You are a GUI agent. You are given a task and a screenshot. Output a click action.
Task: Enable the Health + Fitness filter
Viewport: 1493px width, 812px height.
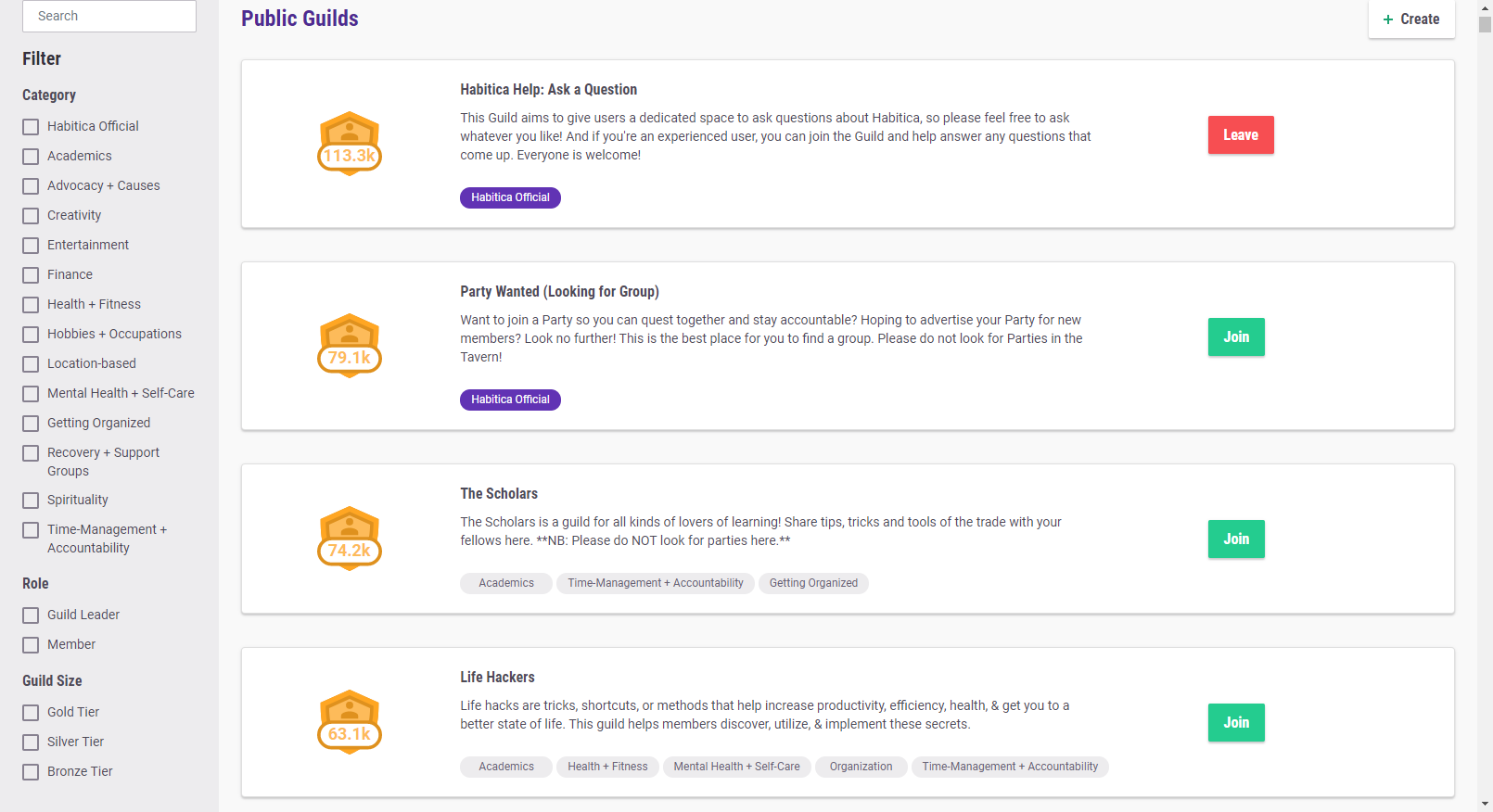tap(31, 305)
